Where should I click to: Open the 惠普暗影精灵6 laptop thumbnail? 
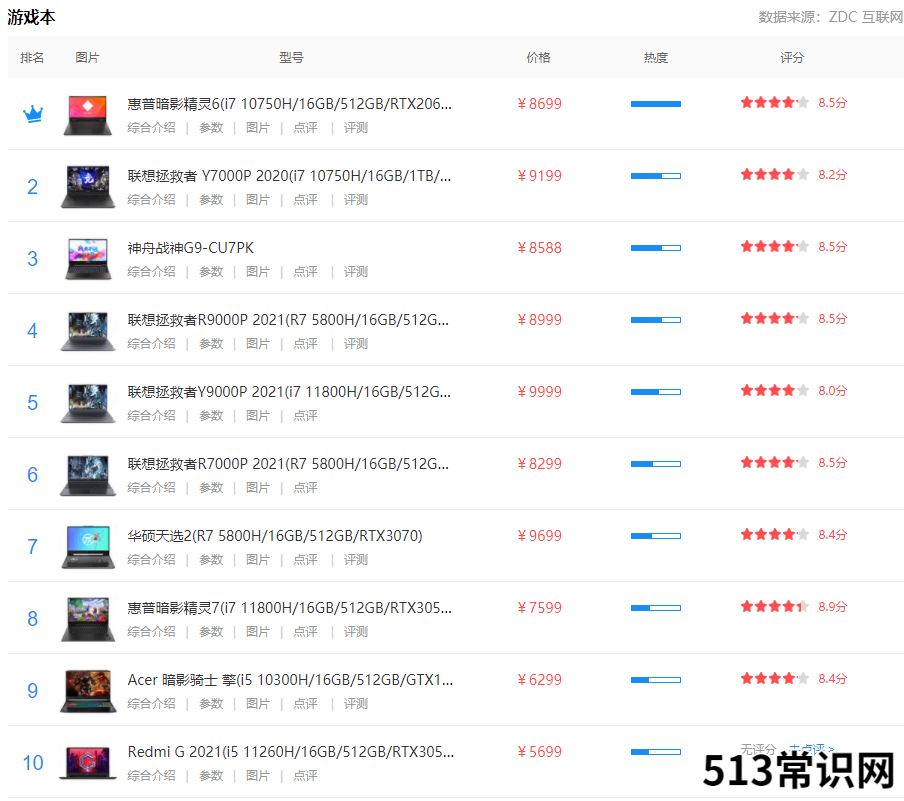click(88, 115)
